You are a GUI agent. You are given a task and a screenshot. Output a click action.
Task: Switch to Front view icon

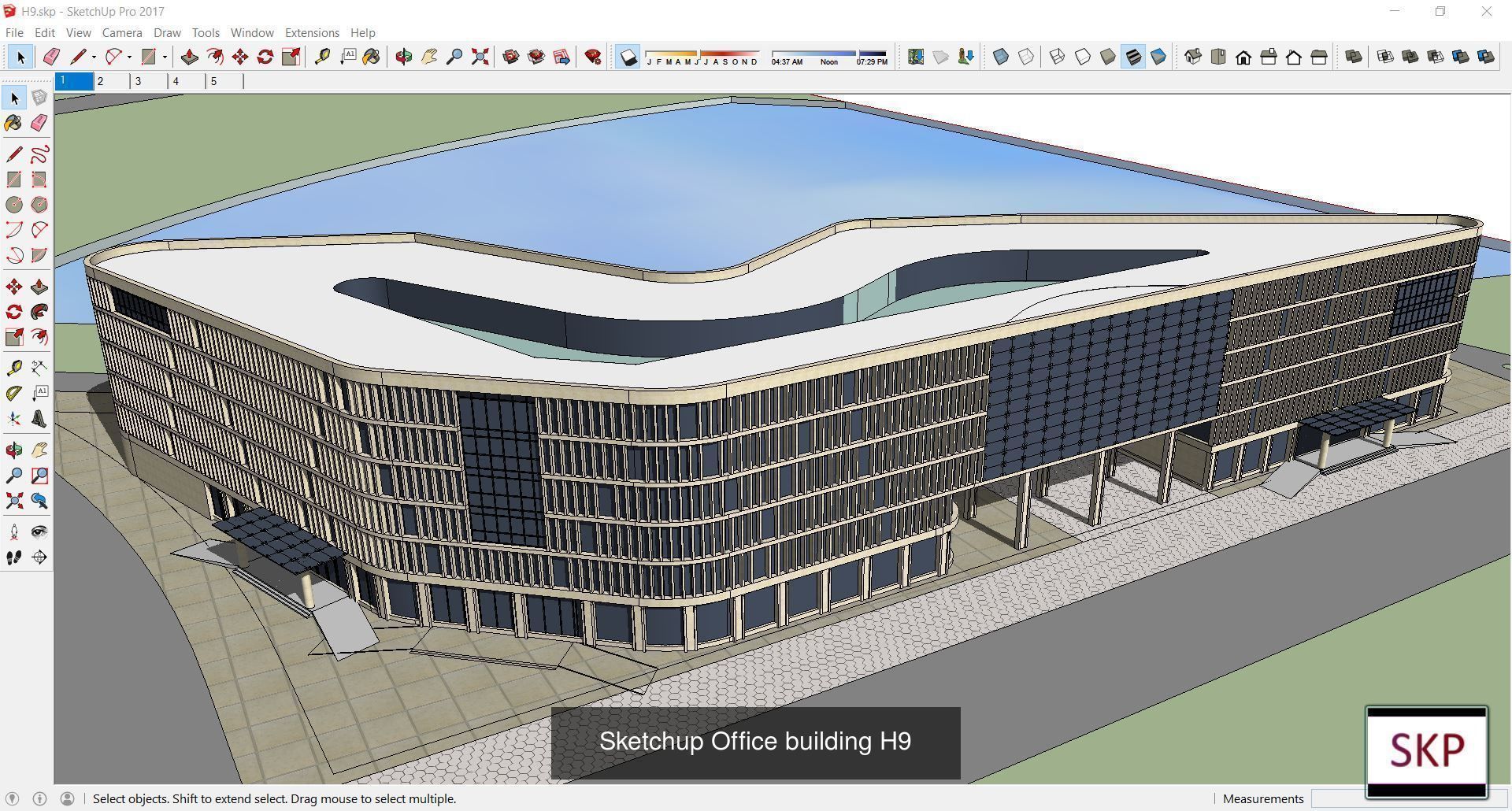[x=1243, y=57]
